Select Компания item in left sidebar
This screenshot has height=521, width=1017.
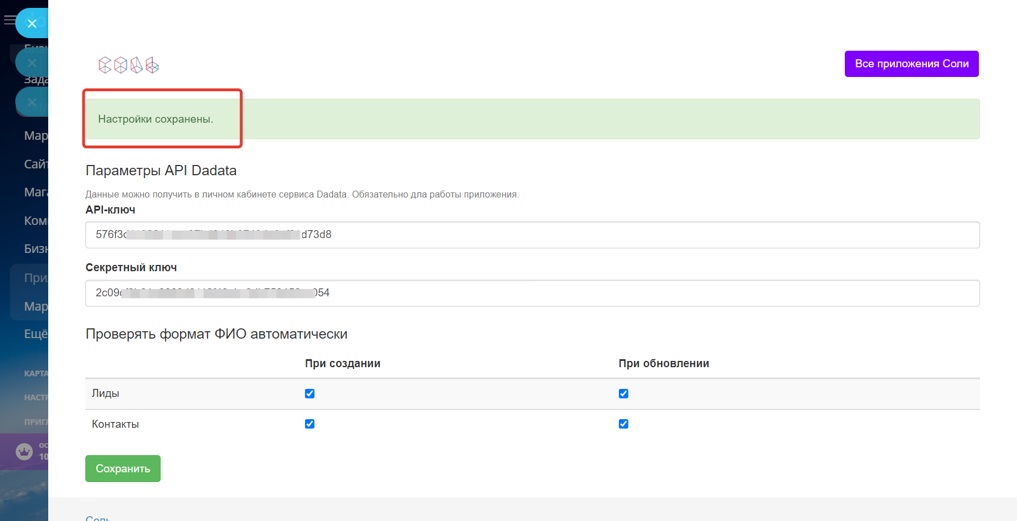click(x=36, y=221)
